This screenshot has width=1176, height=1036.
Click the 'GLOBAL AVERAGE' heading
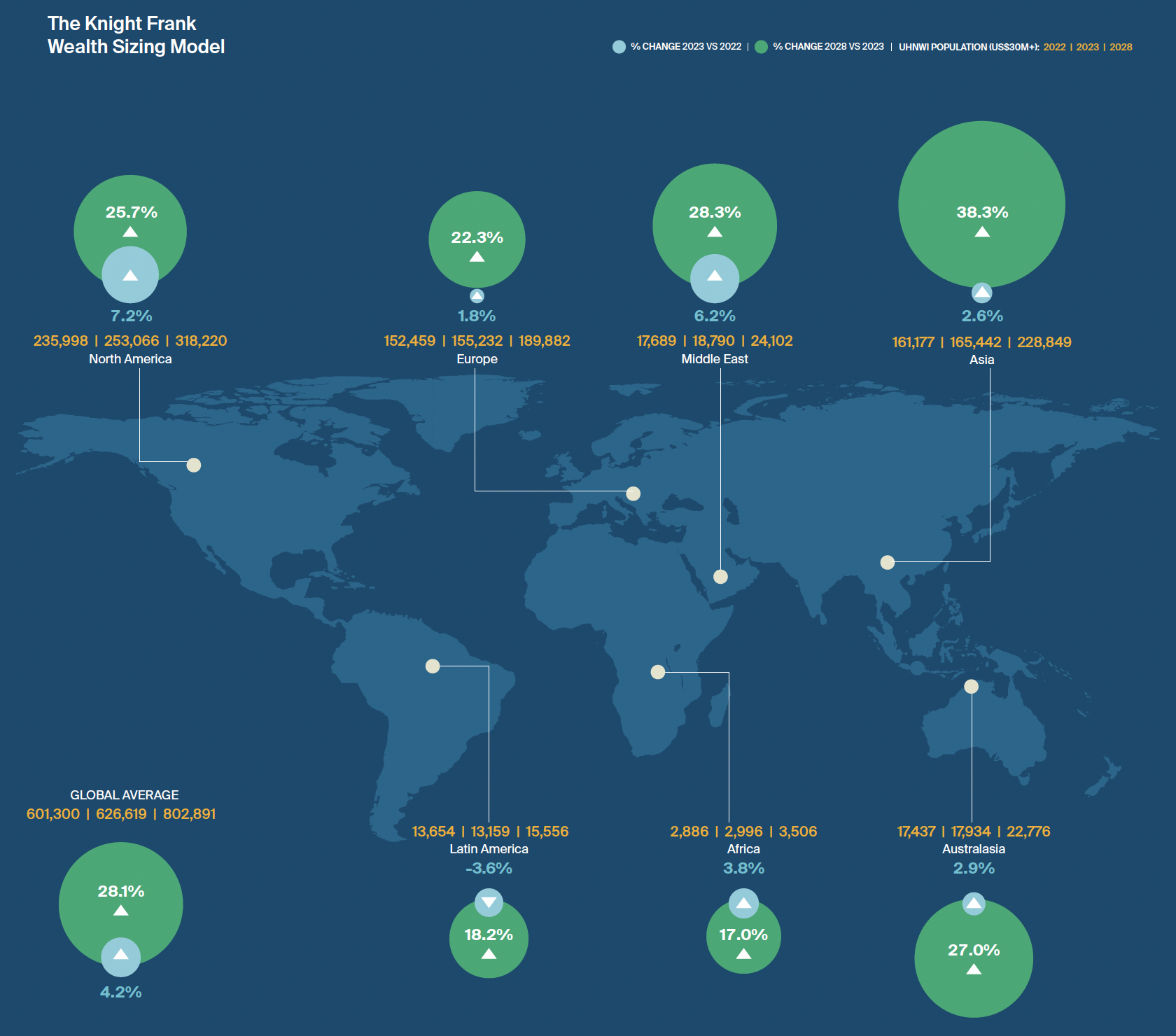tap(124, 795)
